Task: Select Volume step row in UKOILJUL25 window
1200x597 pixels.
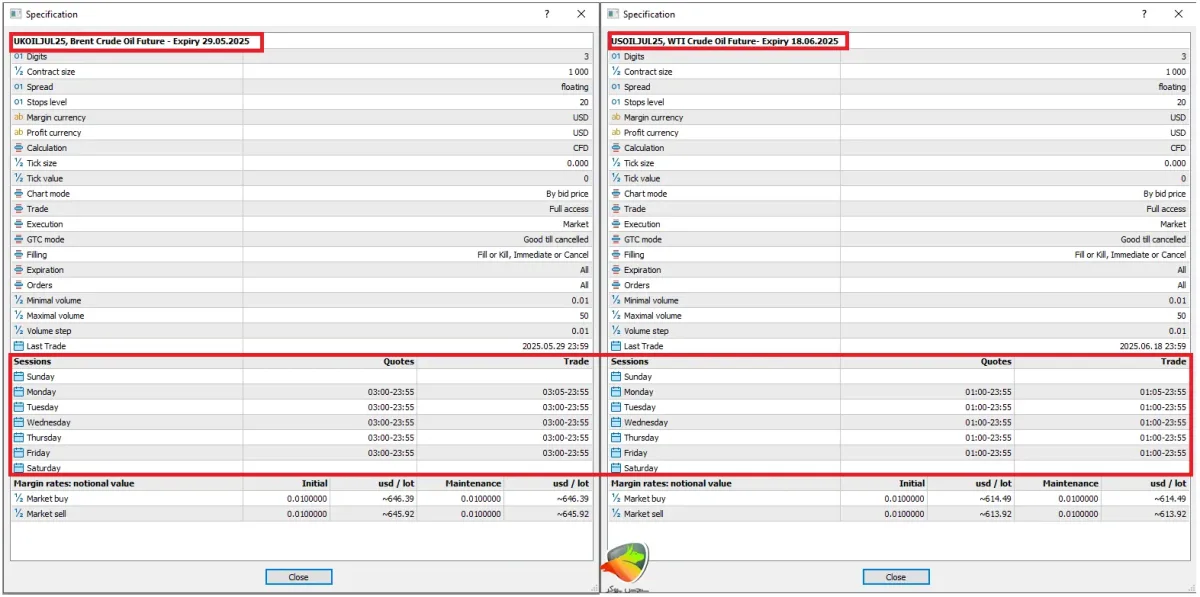Action: [x=301, y=331]
